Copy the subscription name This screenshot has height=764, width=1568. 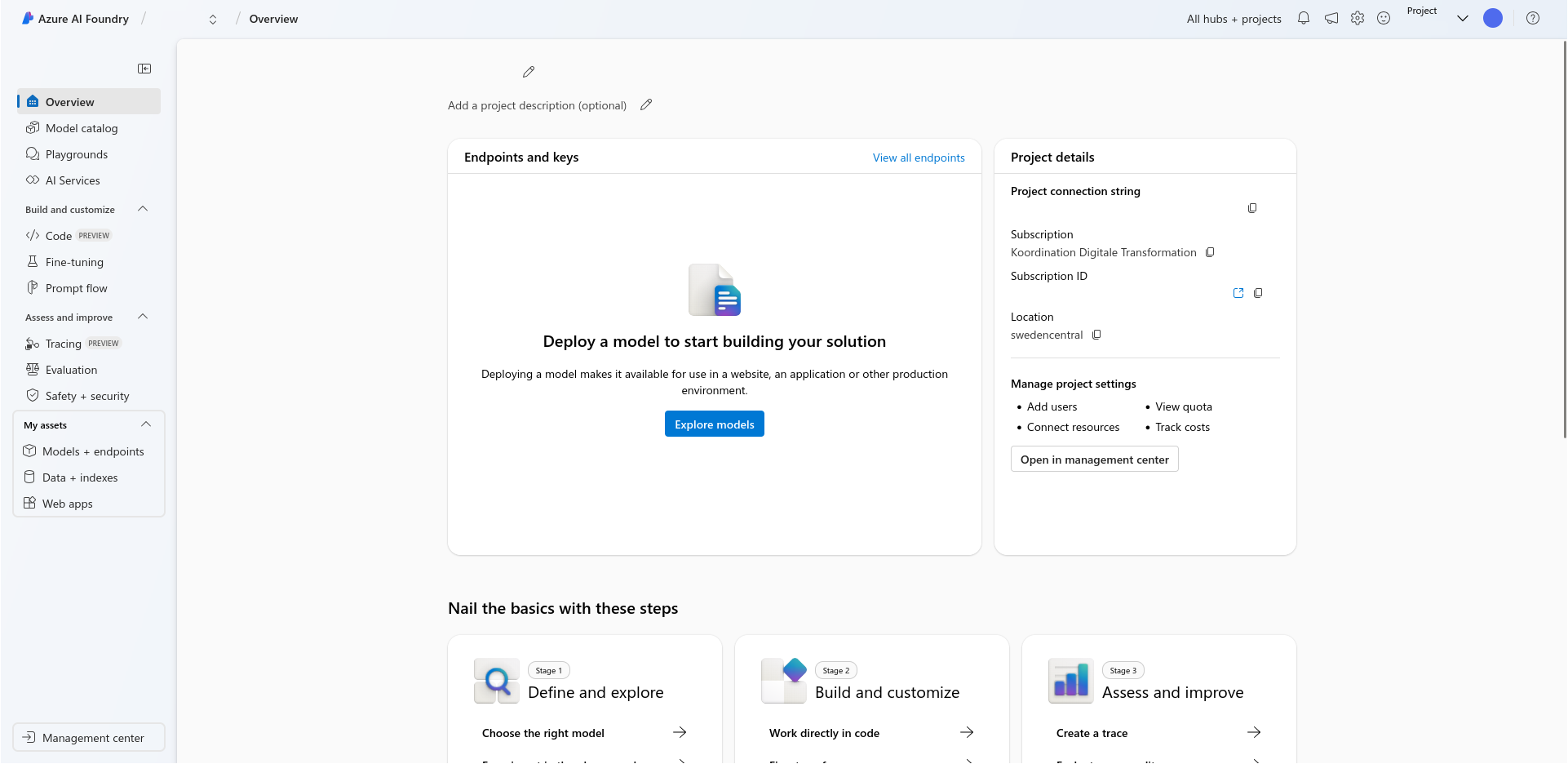(1210, 252)
